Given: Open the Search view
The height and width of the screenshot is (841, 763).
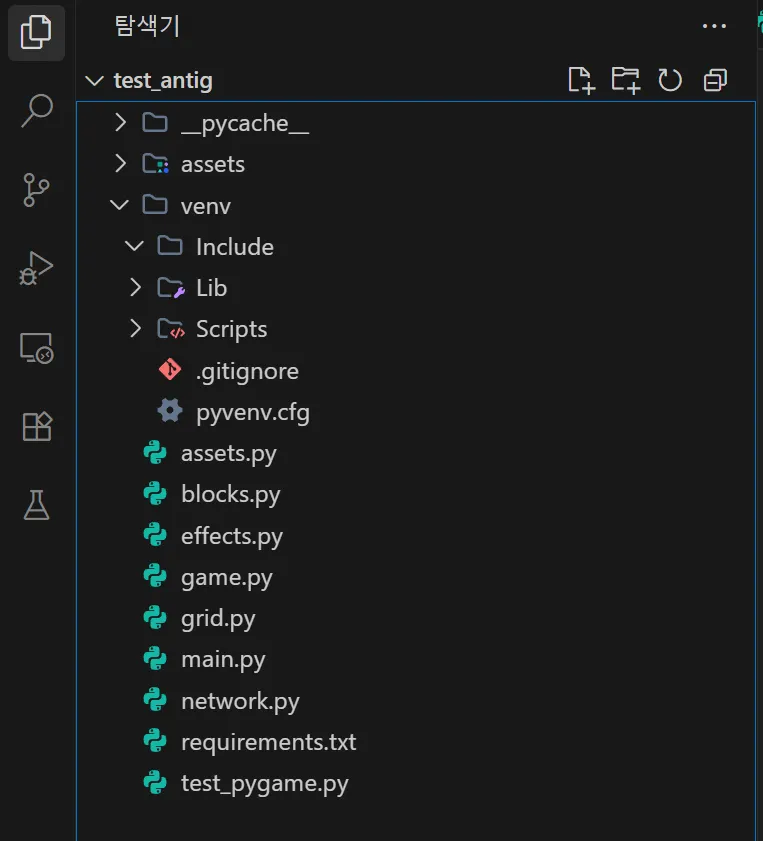Looking at the screenshot, I should (36, 110).
